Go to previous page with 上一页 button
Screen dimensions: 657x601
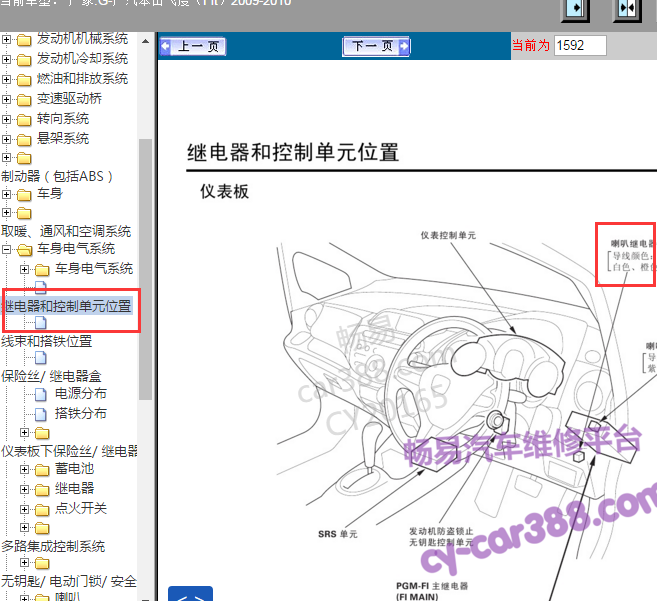(193, 46)
